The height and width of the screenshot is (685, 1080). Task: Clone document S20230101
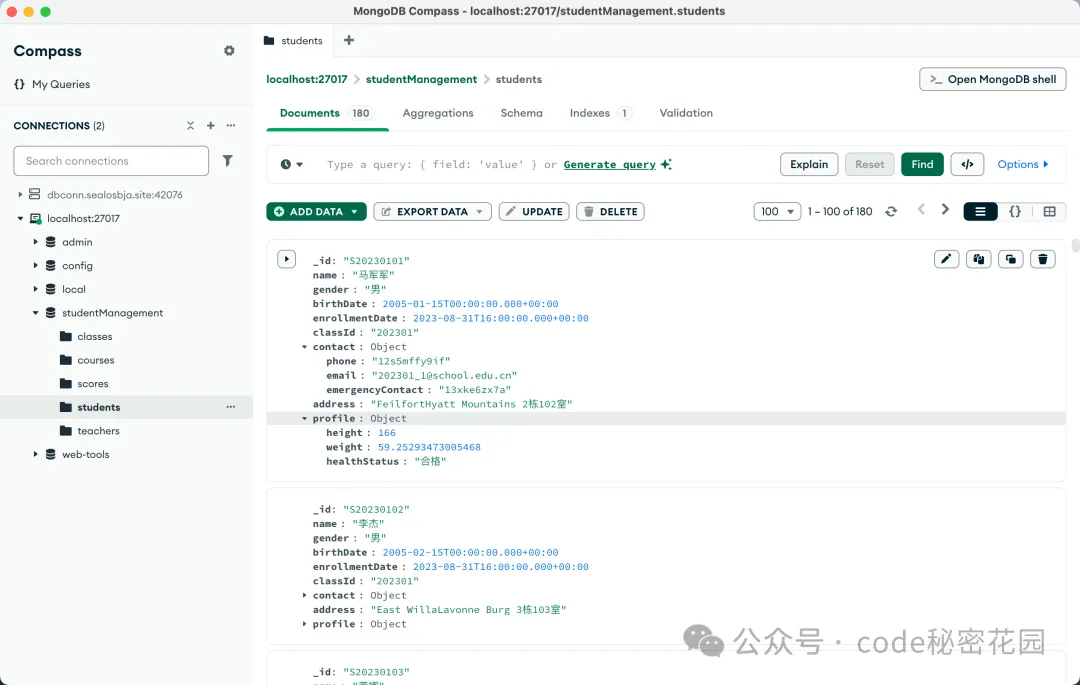tap(1010, 259)
